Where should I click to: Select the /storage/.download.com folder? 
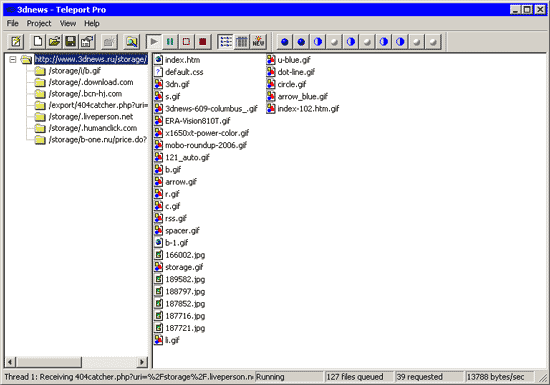91,82
